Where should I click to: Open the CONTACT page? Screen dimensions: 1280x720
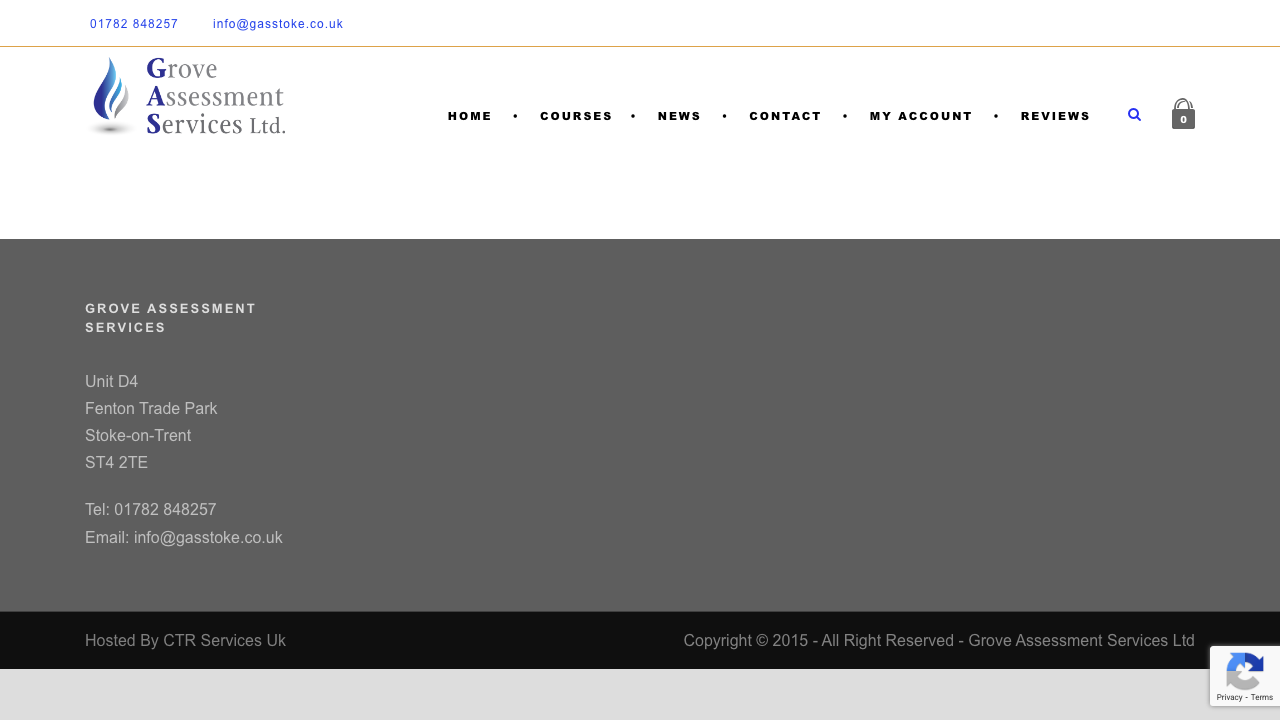[785, 116]
